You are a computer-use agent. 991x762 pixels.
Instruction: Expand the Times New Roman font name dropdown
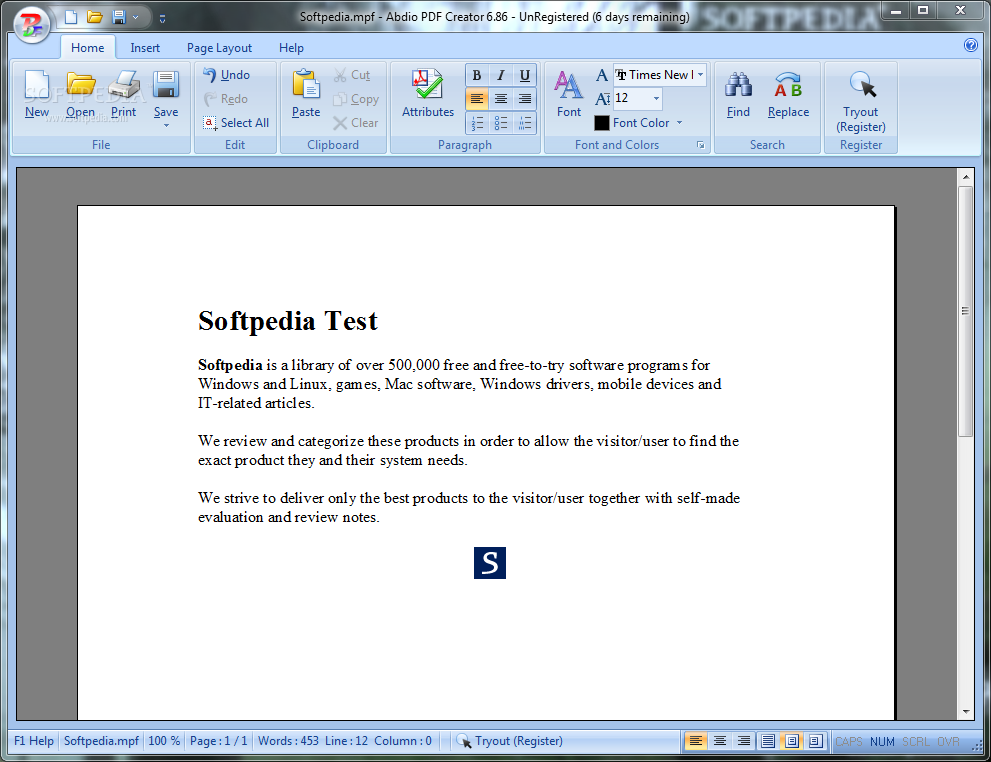(700, 75)
